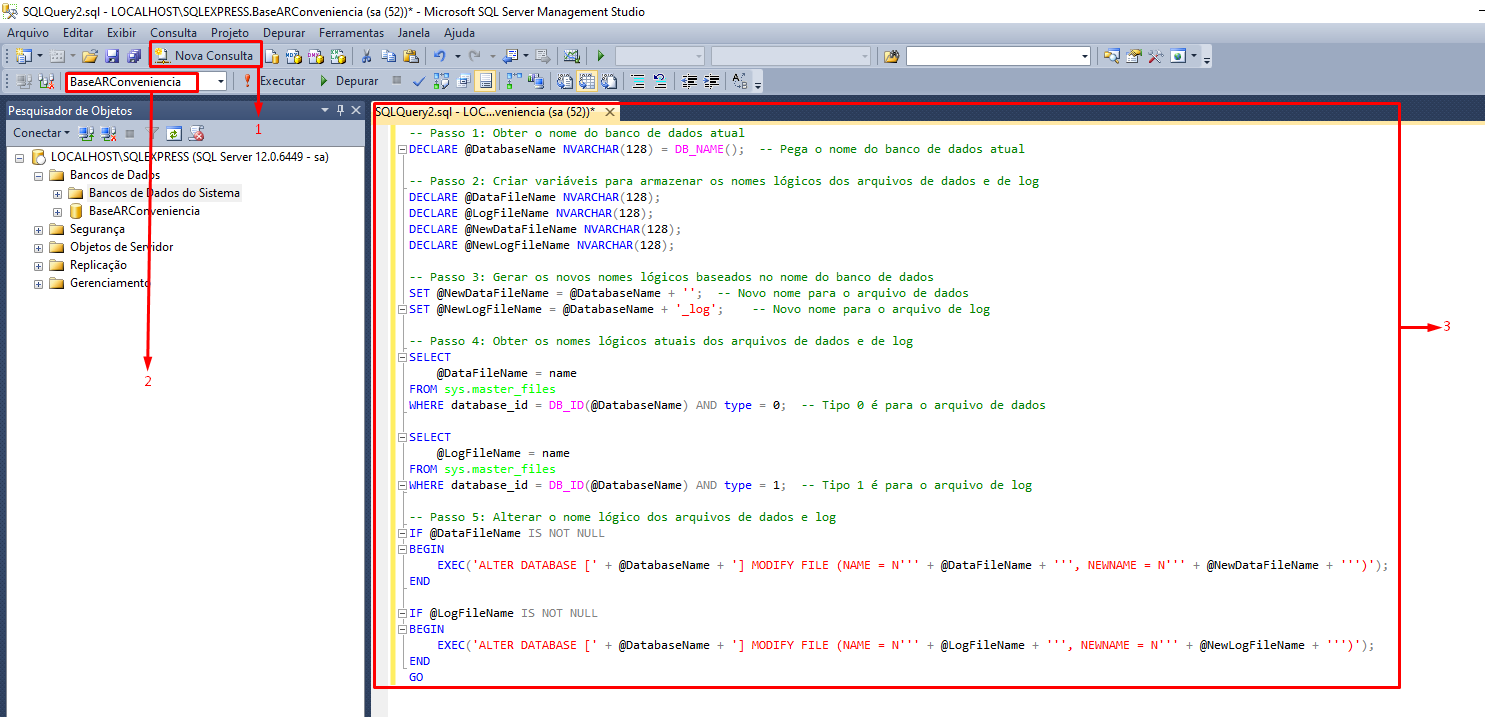
Task: Click the Comment out selected lines icon
Action: pyautogui.click(x=636, y=81)
